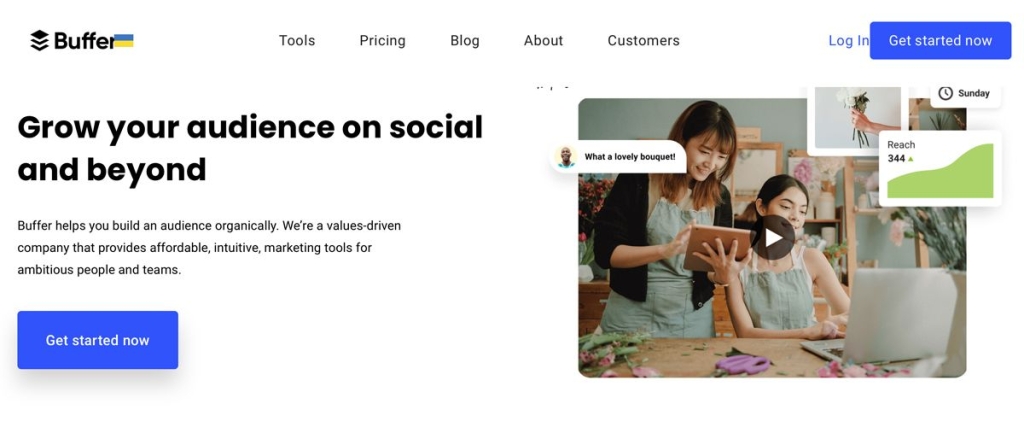Image resolution: width=1024 pixels, height=439 pixels.
Task: Open the Blog nav item
Action: click(465, 41)
